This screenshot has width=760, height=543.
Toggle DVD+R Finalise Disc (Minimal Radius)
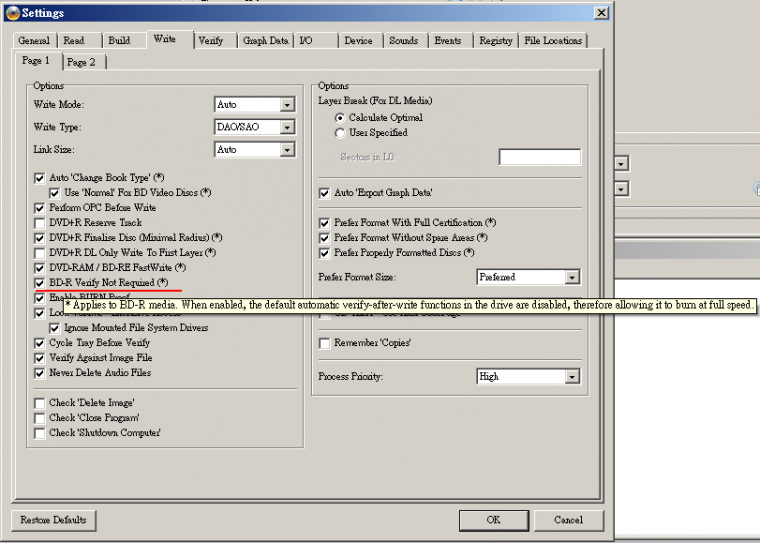click(40, 238)
